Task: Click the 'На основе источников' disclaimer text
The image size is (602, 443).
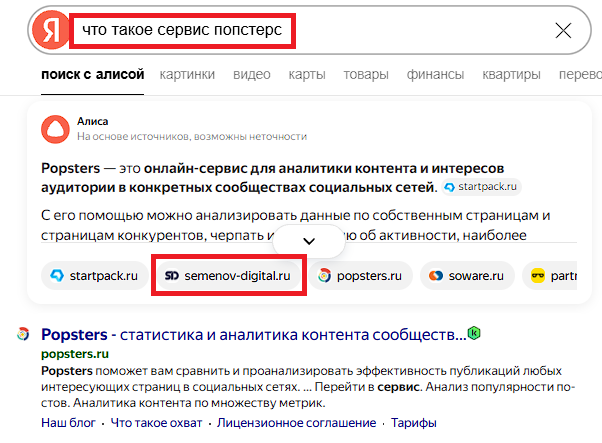Action: (192, 137)
